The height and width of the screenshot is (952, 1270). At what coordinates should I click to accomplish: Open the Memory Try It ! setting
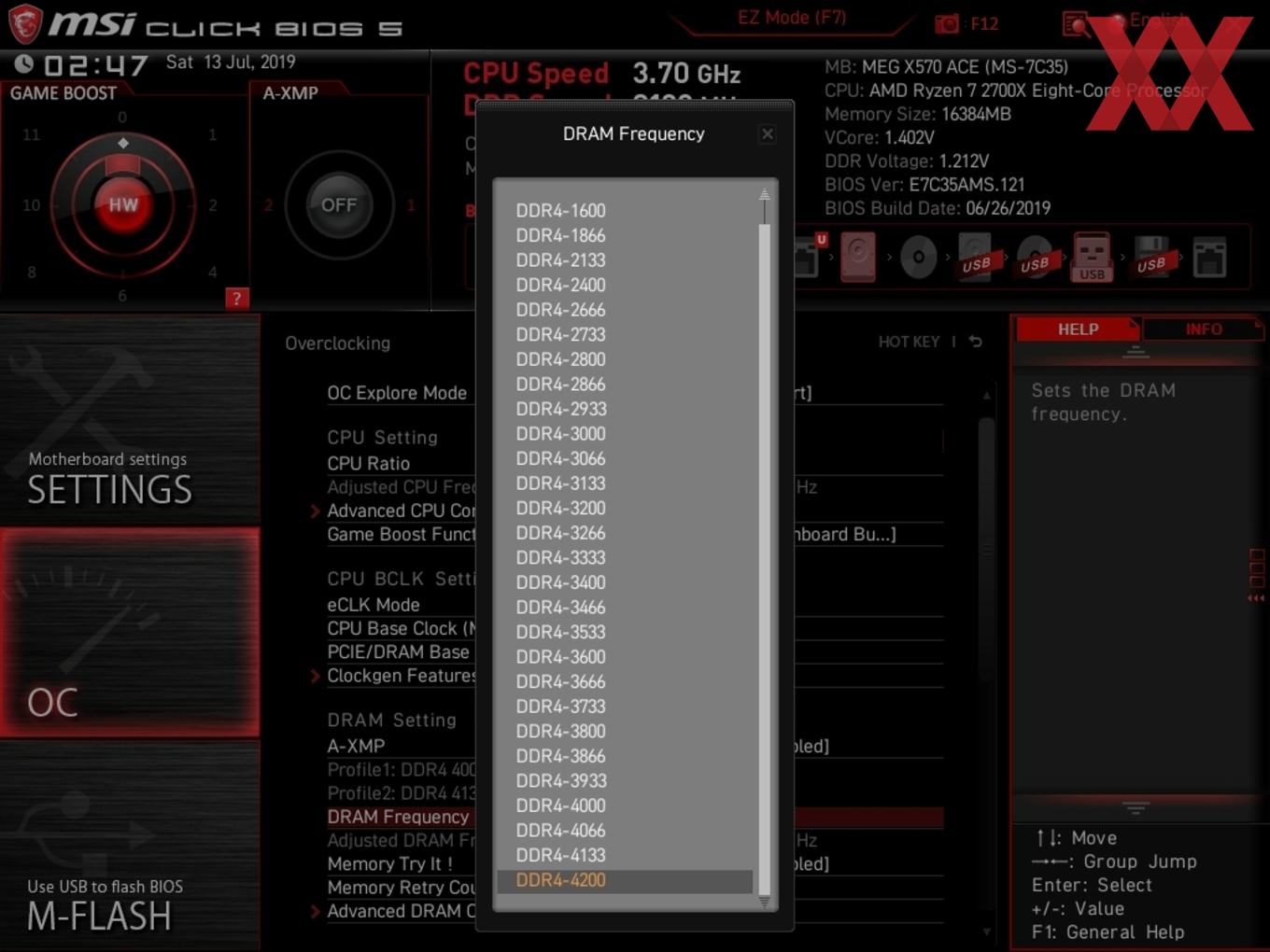[x=390, y=864]
